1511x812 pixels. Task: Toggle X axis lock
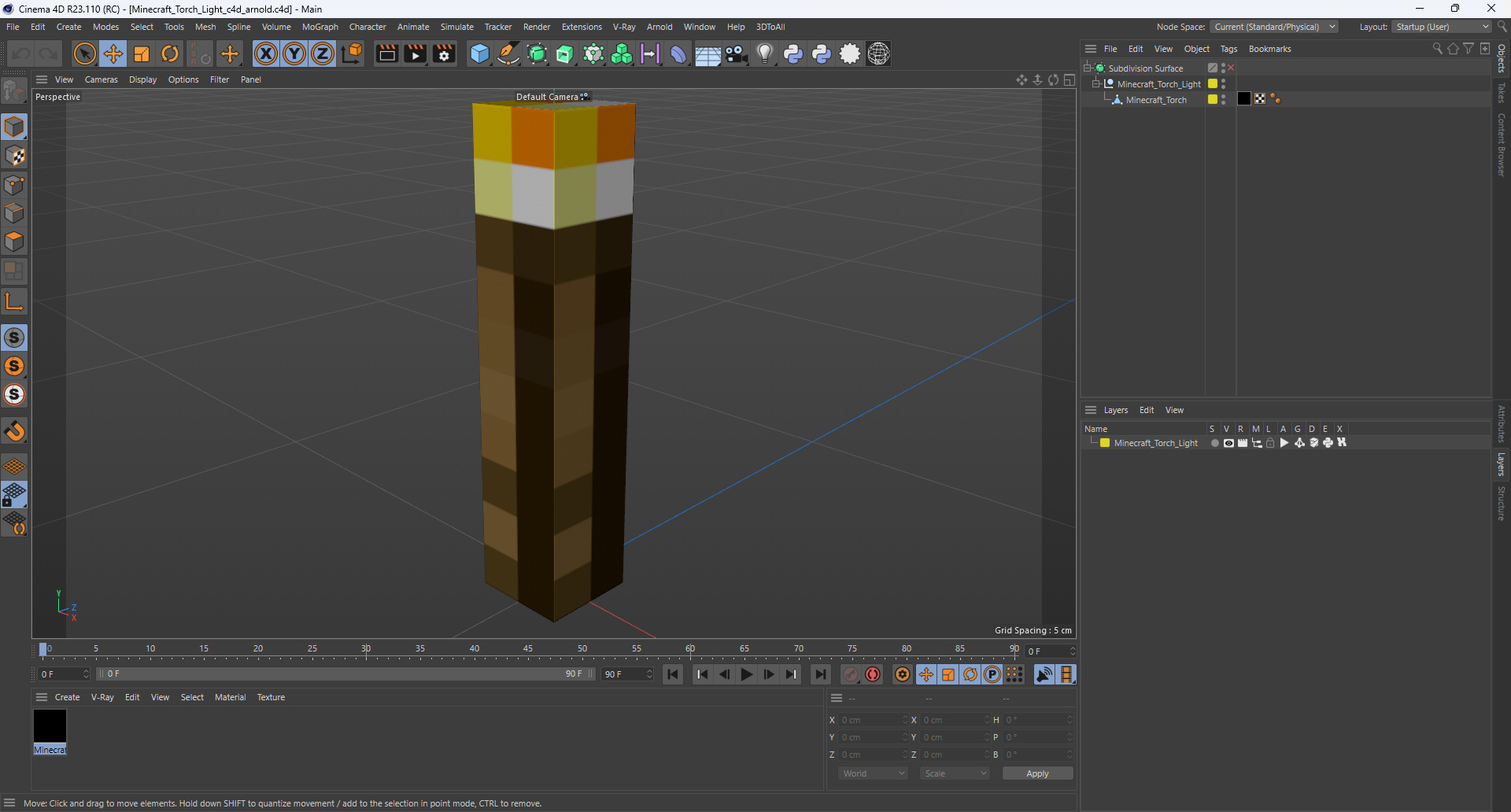[266, 54]
